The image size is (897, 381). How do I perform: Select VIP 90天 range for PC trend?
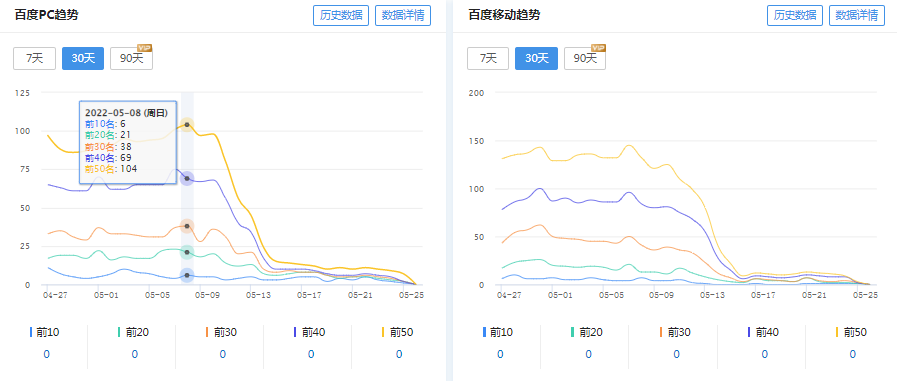pyautogui.click(x=132, y=58)
